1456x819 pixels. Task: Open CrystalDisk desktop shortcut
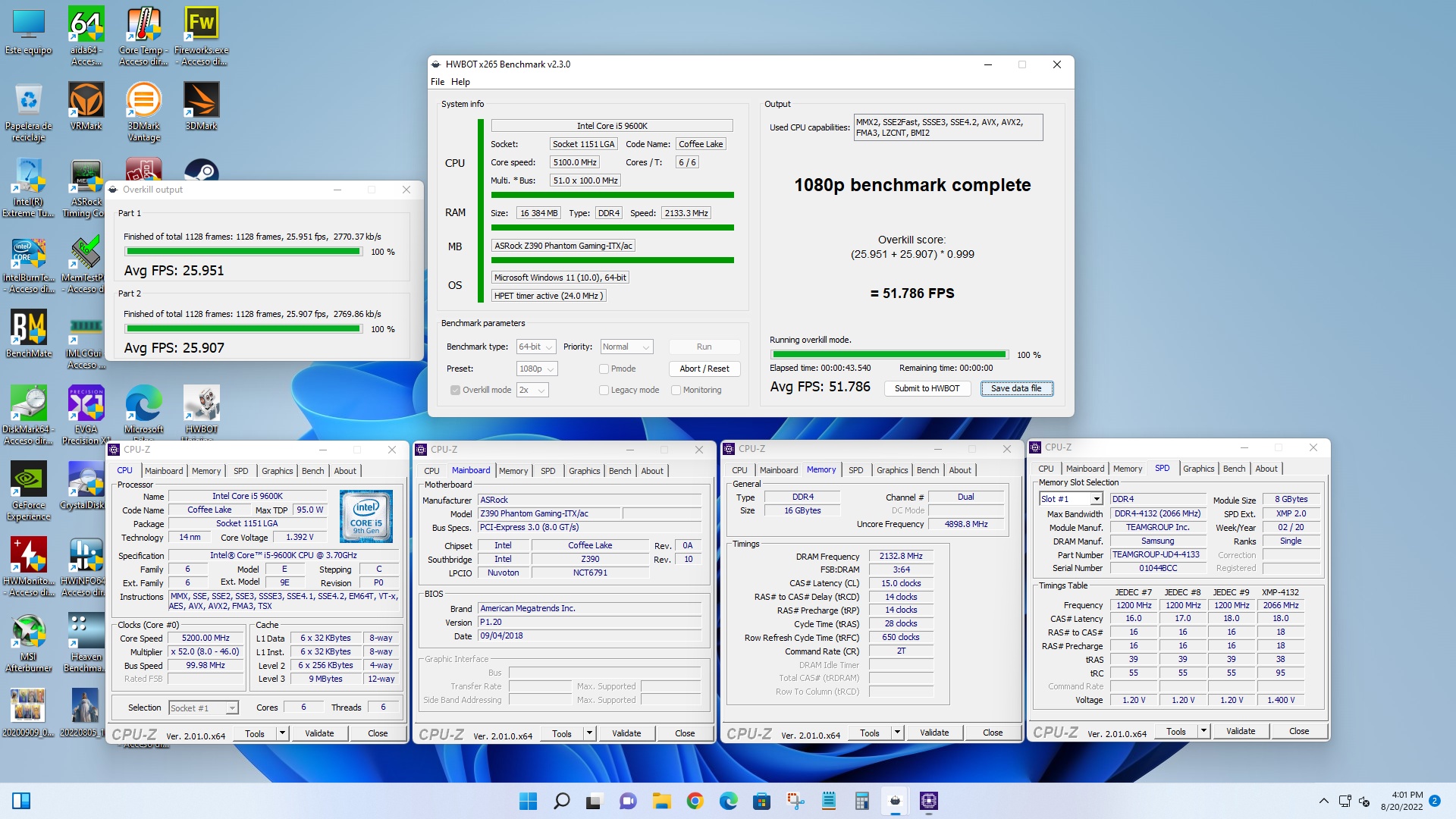(86, 485)
